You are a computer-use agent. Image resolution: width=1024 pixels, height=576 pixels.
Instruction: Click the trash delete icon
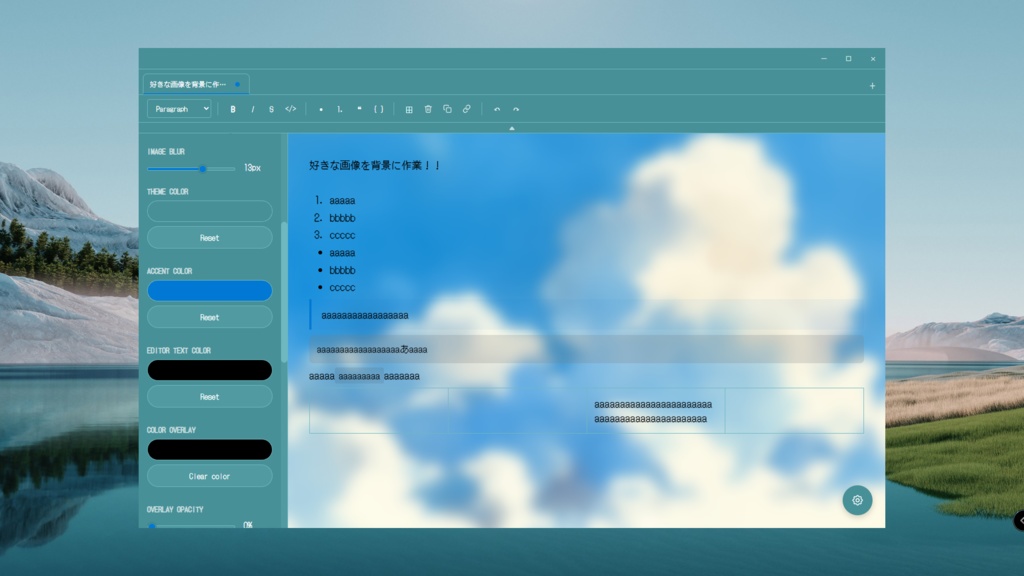[428, 109]
